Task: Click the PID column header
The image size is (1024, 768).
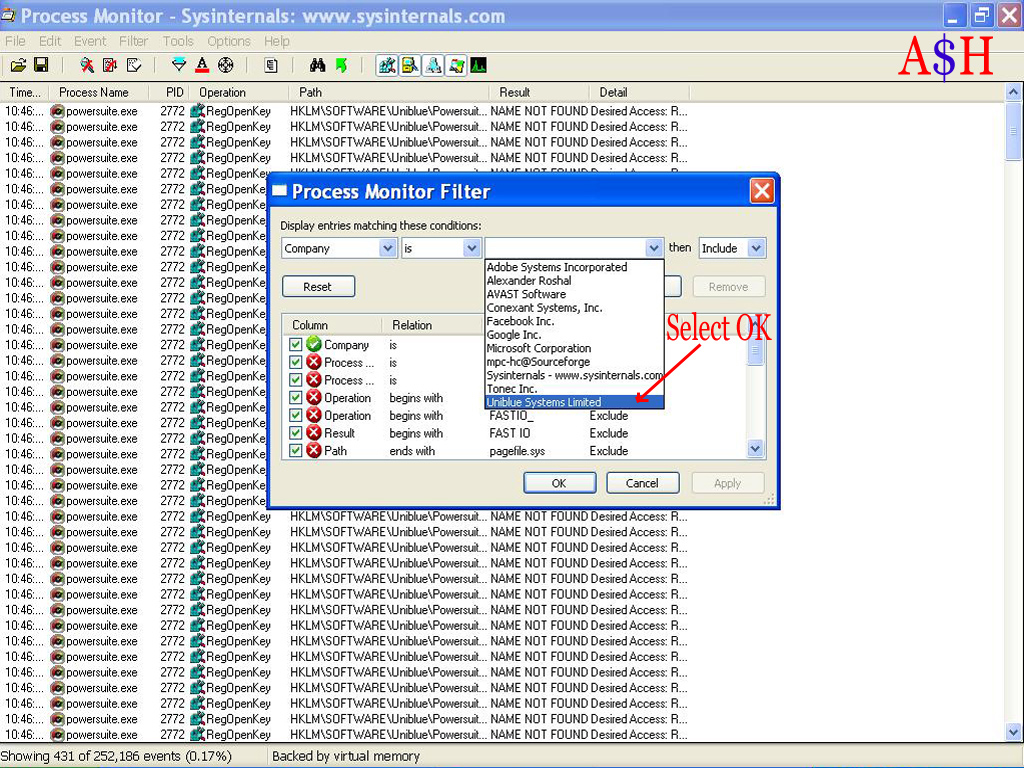Action: 171,93
